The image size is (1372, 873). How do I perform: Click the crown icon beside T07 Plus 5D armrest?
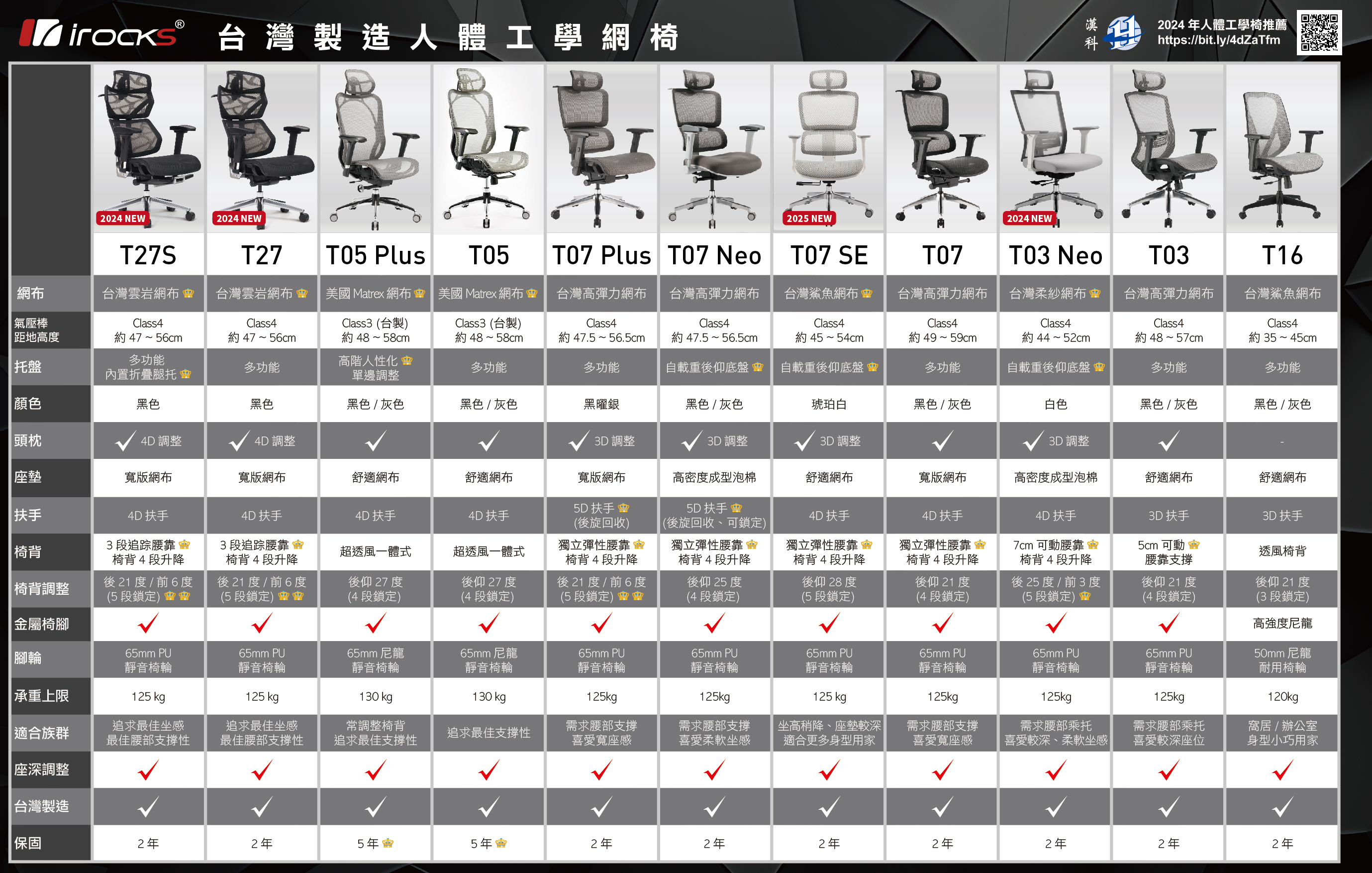coord(623,508)
